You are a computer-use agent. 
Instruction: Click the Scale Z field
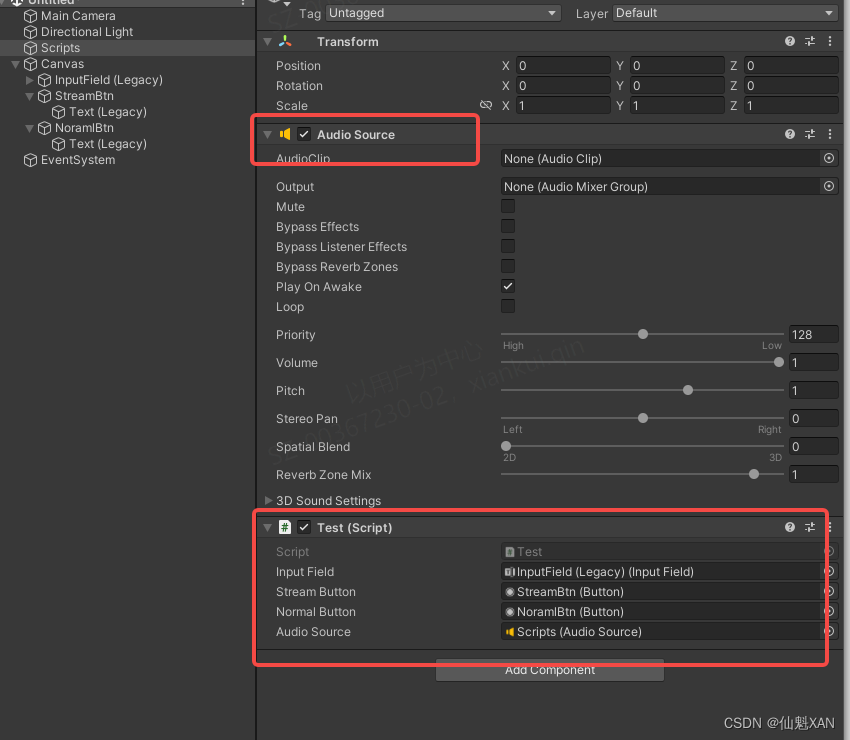[x=791, y=106]
